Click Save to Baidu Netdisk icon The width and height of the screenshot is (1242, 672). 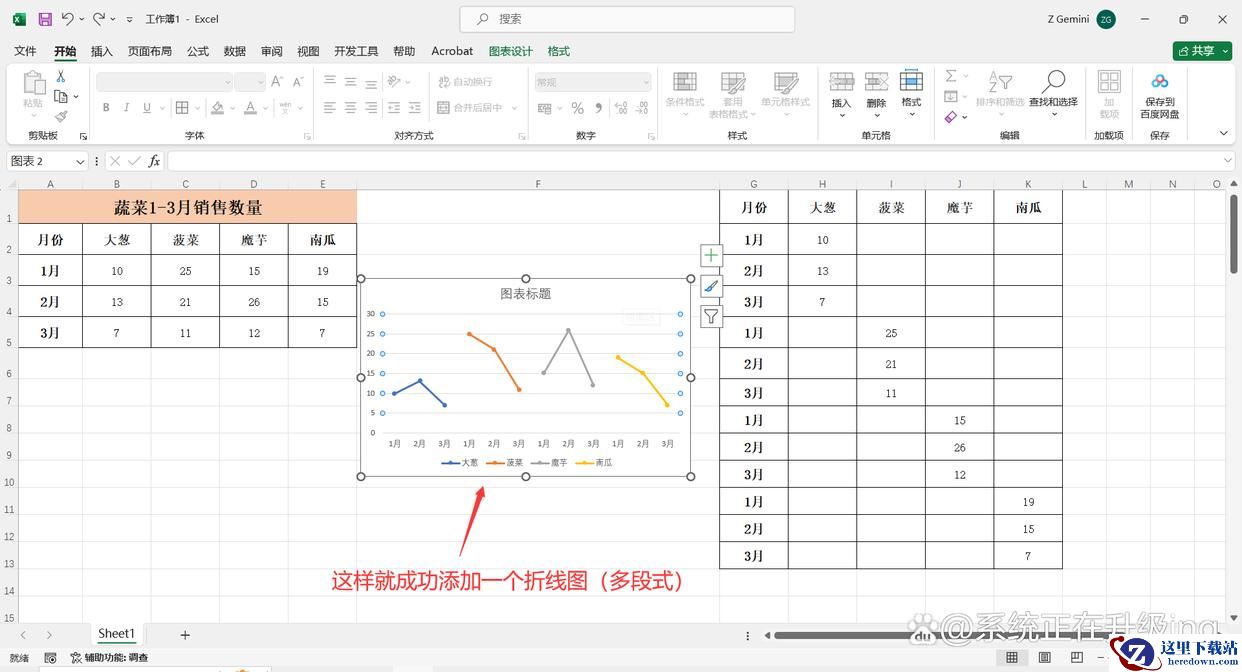coord(1159,82)
